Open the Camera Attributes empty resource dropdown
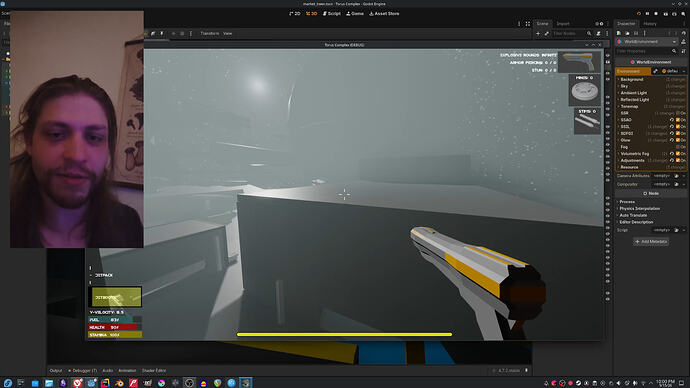 click(x=683, y=176)
